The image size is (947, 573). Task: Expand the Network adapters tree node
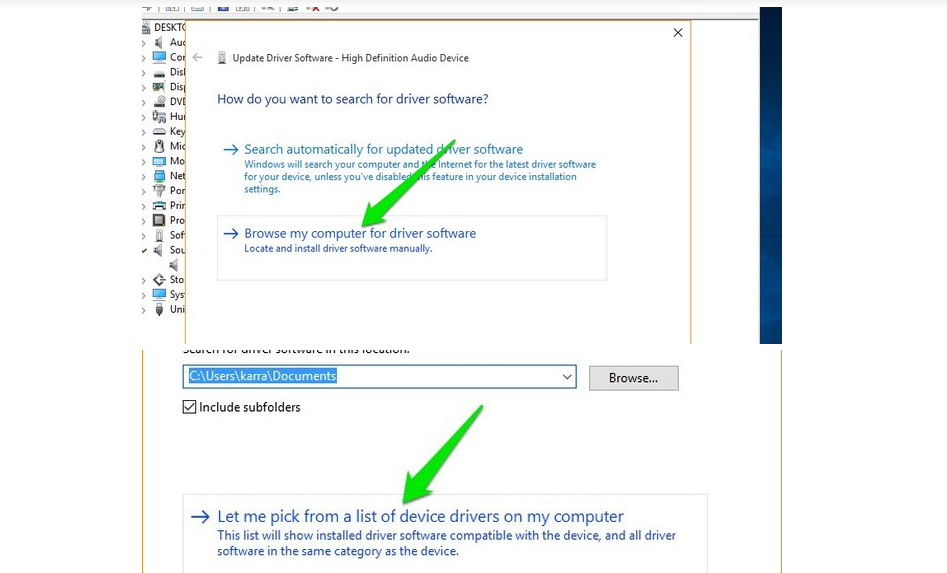[x=145, y=176]
